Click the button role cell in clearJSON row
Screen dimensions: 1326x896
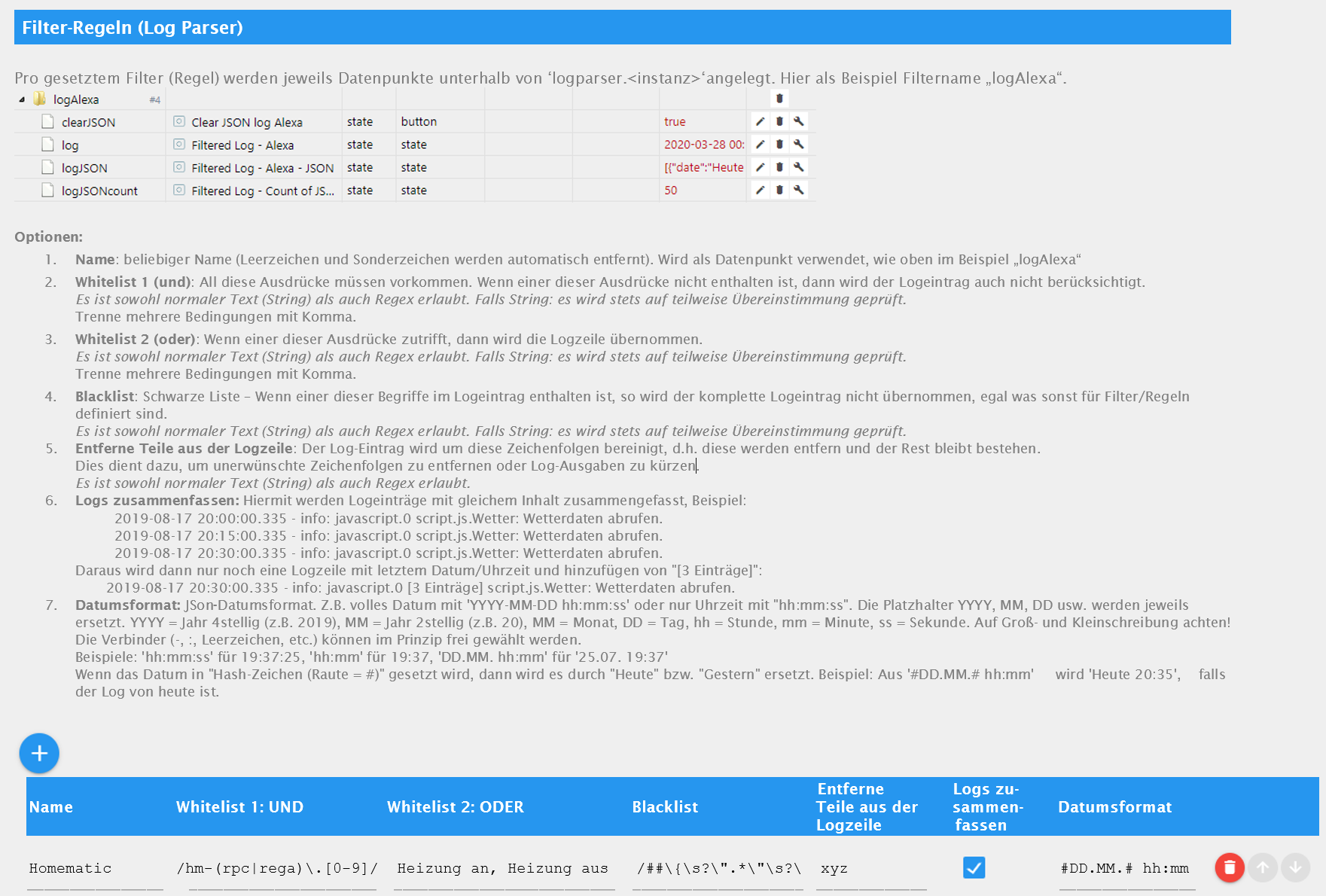(x=419, y=121)
